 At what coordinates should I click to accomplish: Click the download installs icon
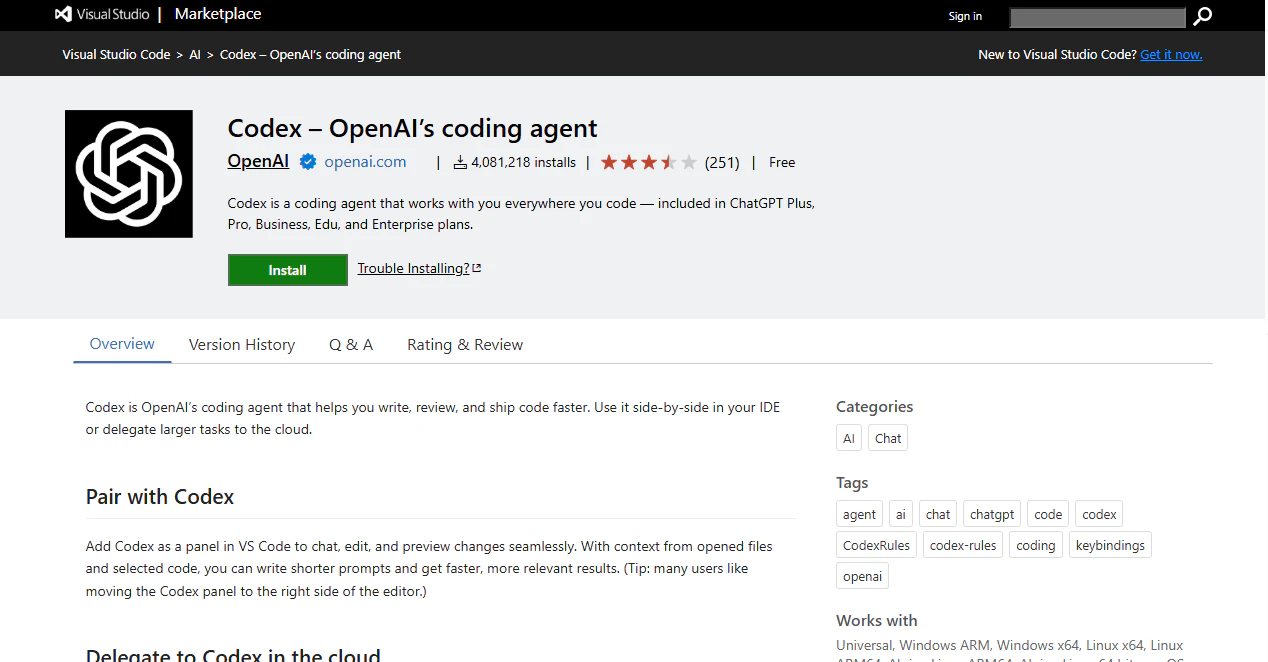(460, 162)
